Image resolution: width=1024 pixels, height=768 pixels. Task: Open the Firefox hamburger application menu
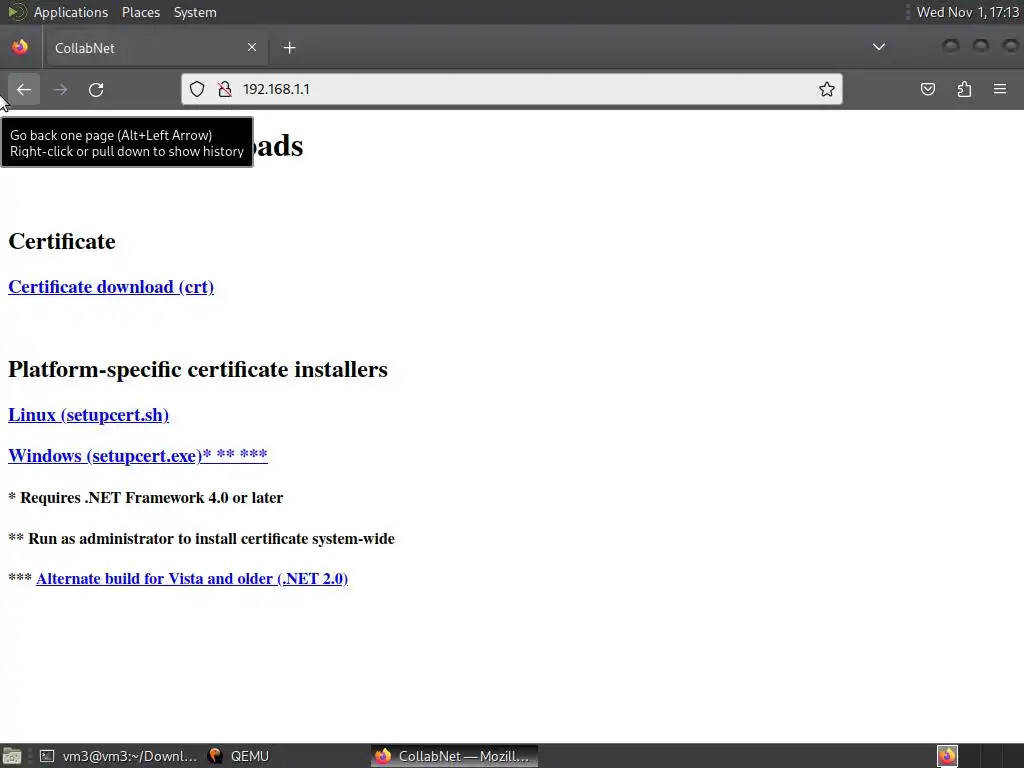click(1000, 89)
